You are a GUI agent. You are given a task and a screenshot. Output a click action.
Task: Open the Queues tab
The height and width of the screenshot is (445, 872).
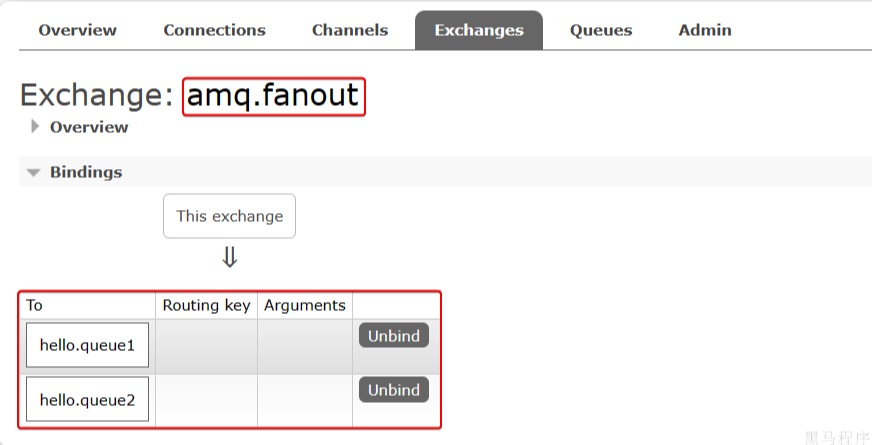[601, 30]
